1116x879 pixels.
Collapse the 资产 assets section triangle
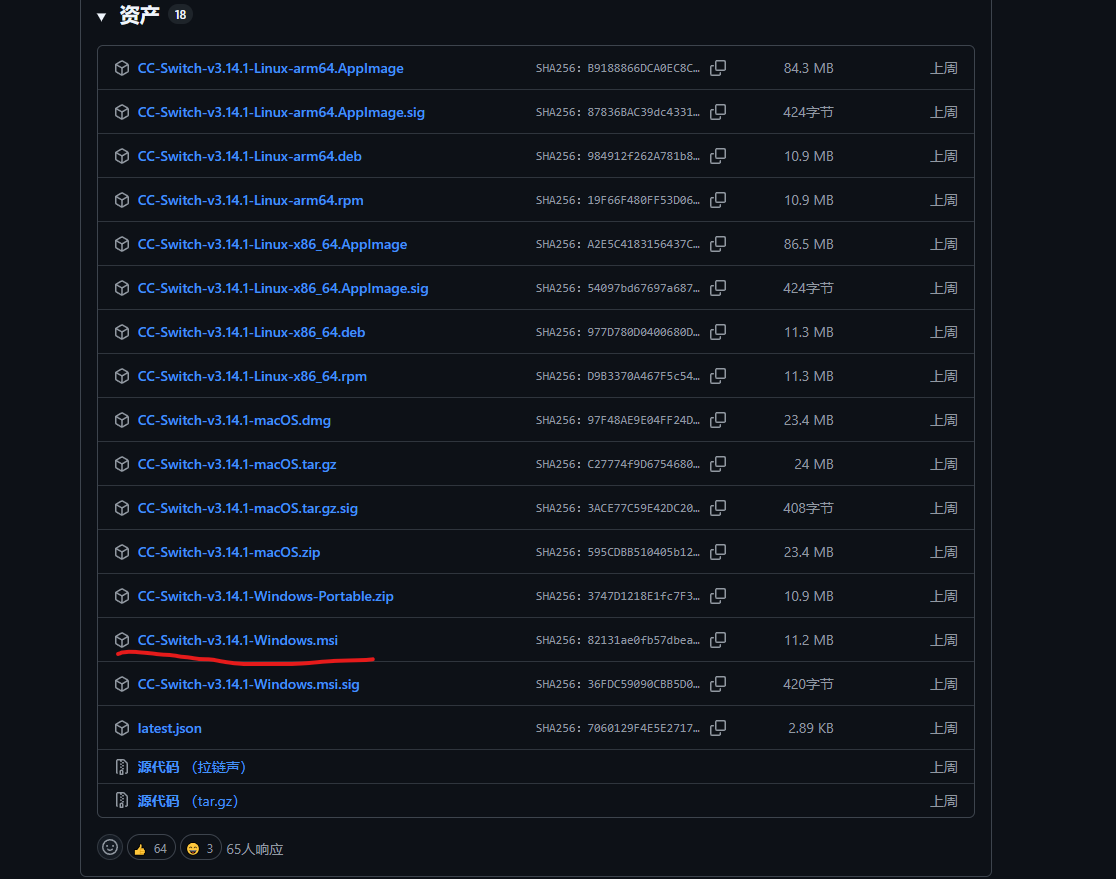102,16
